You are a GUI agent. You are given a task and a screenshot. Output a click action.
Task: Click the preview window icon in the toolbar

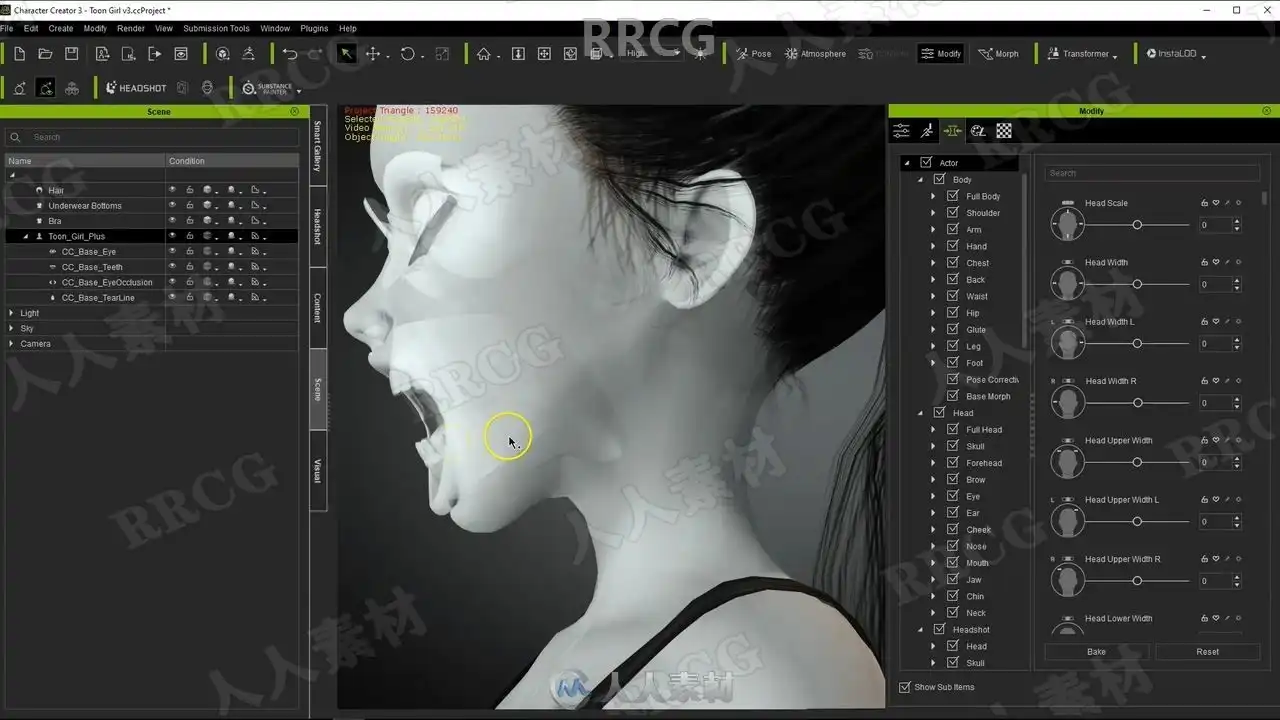[181, 54]
